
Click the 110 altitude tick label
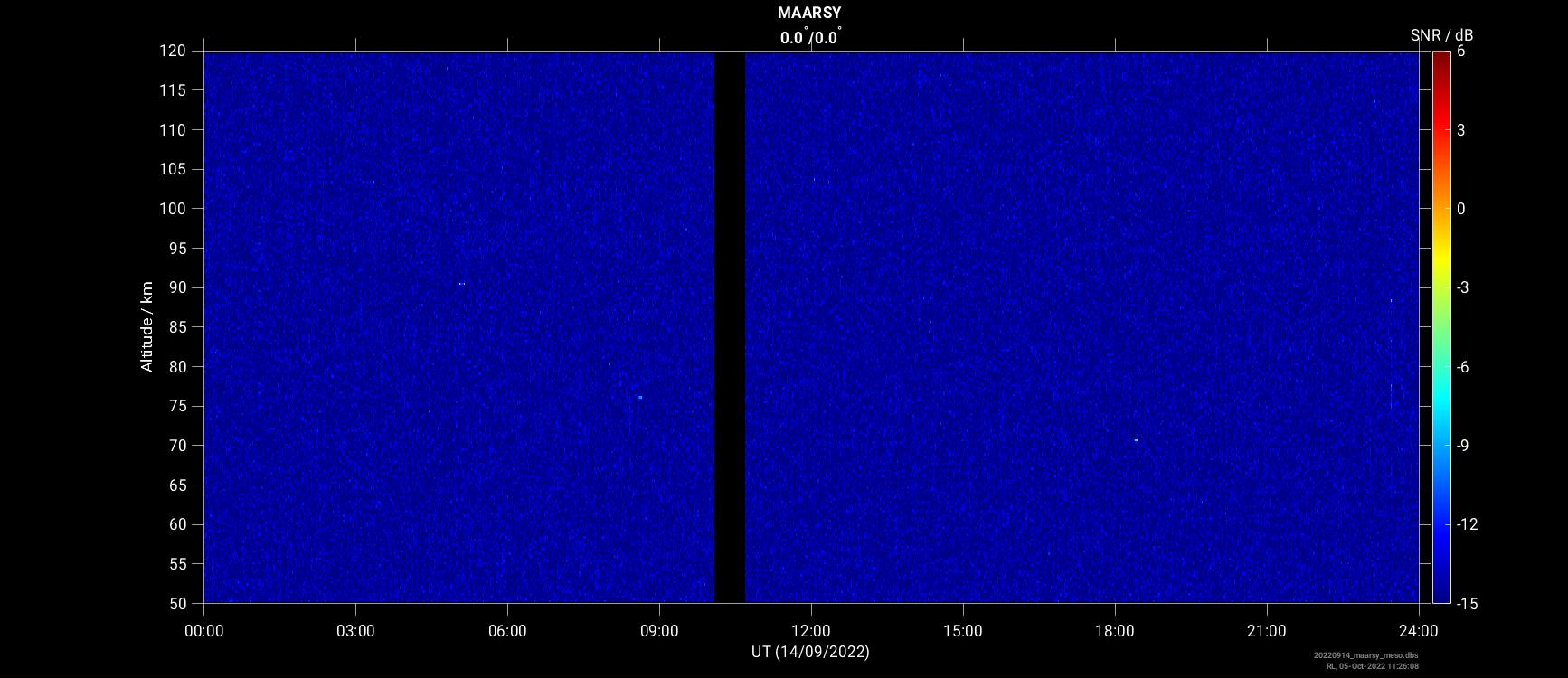tap(175, 130)
